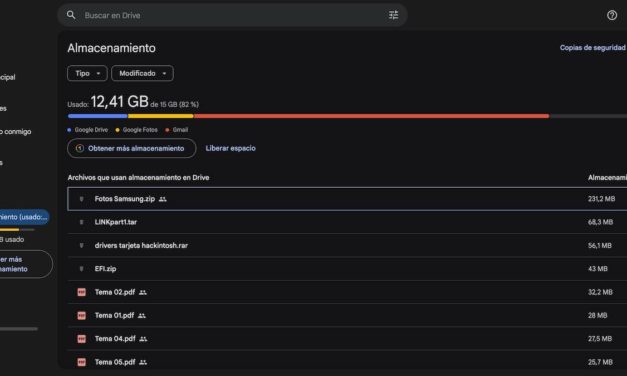627x376 pixels.
Task: Click the Tema 04.pdf PDF icon
Action: pos(82,339)
